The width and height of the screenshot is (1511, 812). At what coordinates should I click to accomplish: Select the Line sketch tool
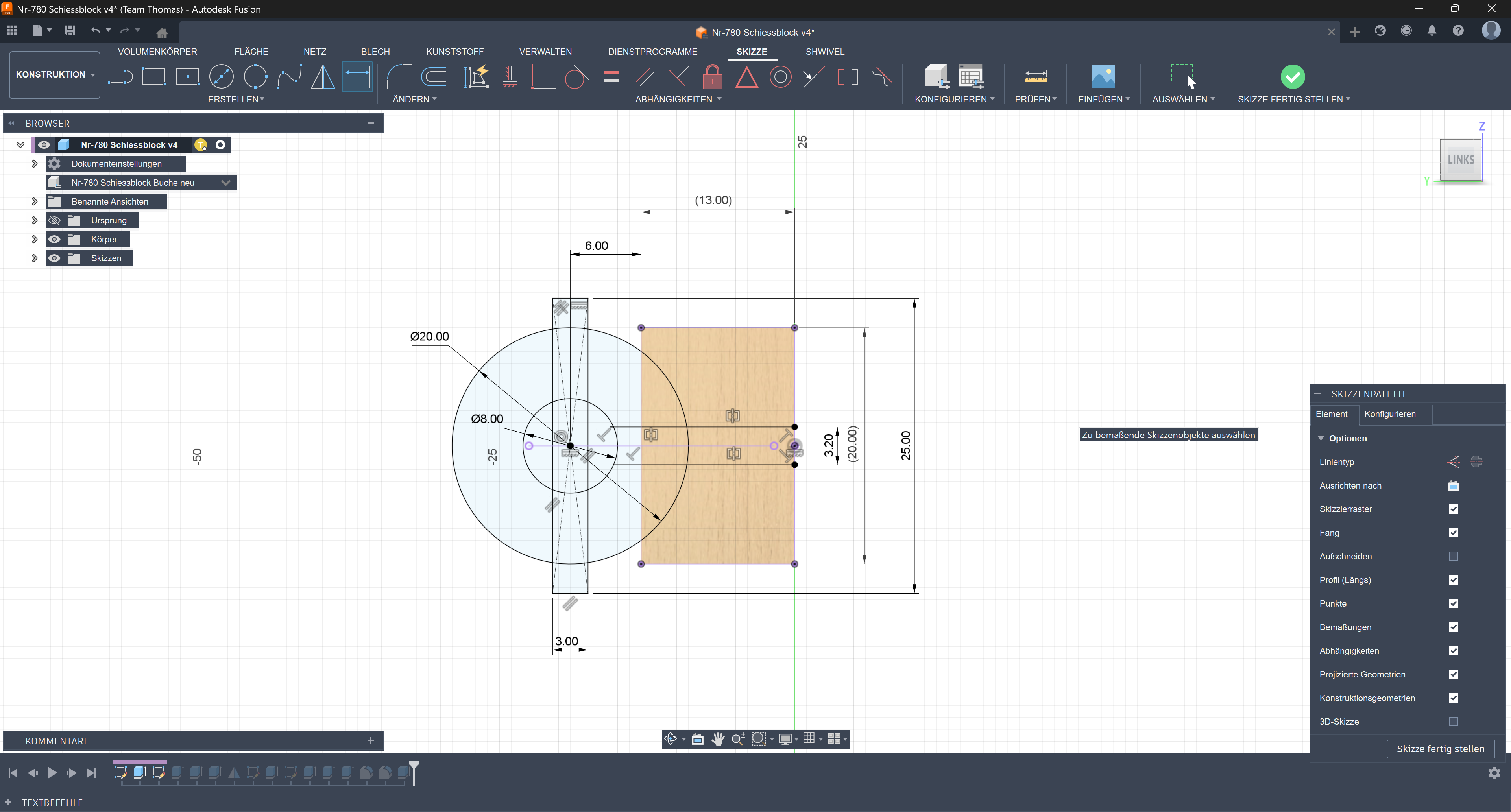pyautogui.click(x=120, y=77)
